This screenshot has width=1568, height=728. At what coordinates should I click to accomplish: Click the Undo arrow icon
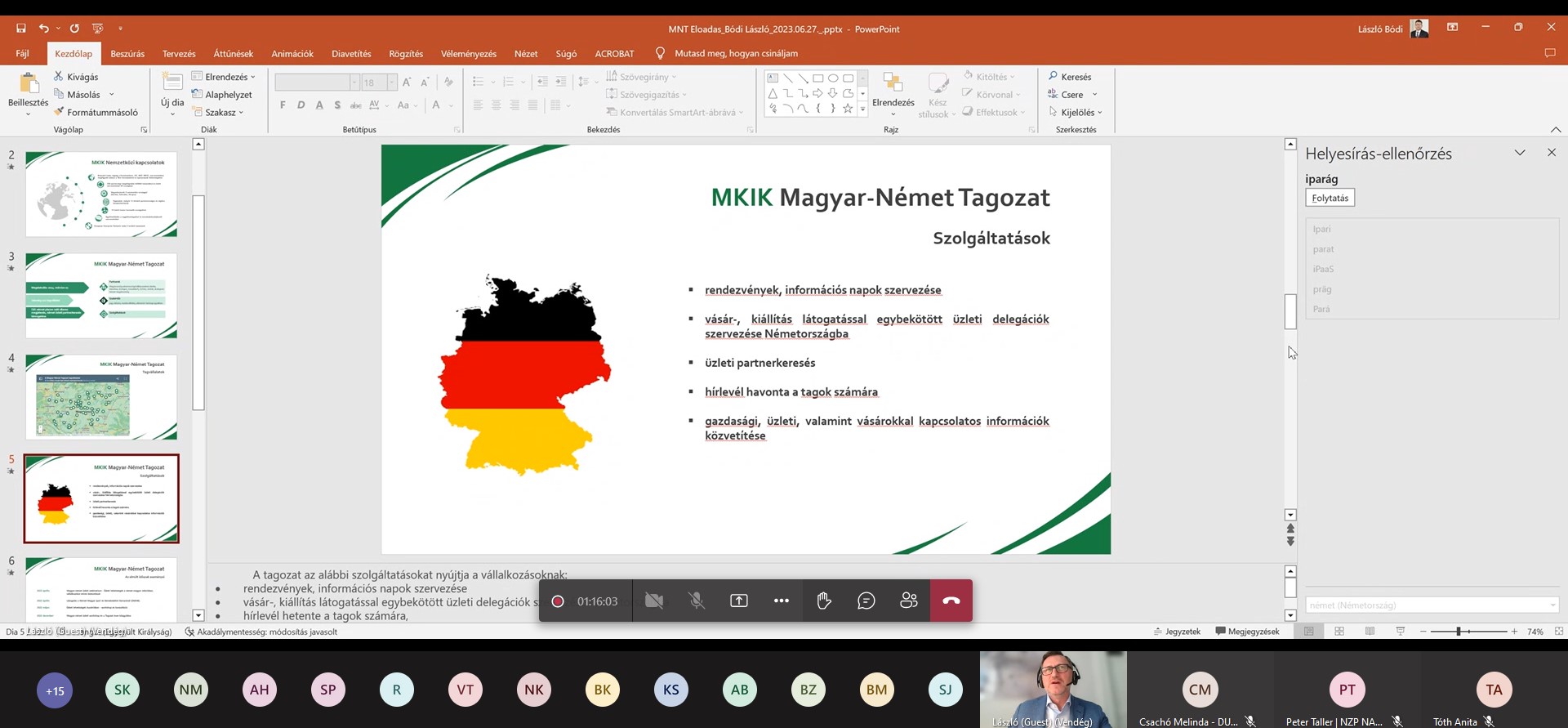click(44, 29)
